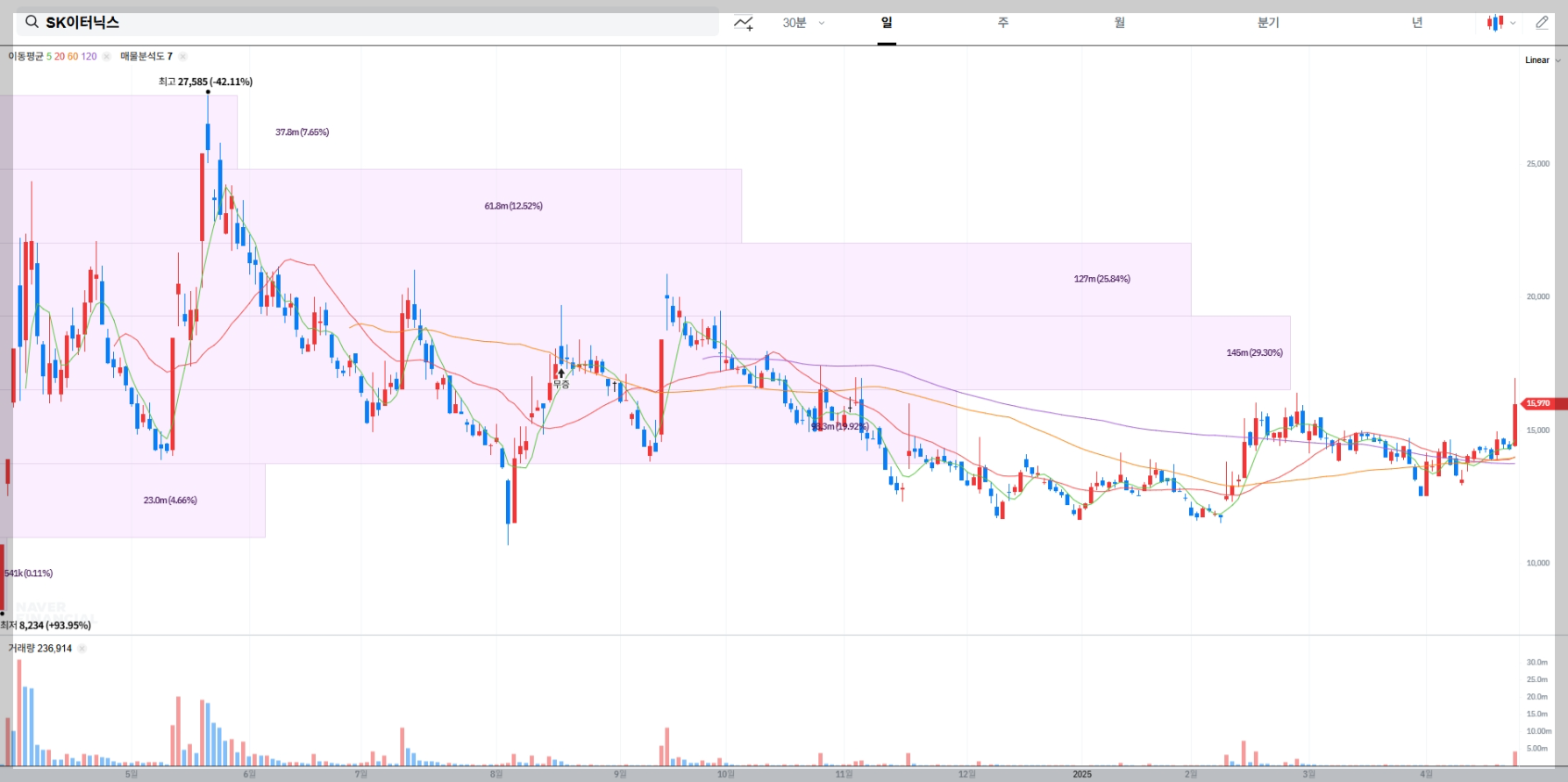This screenshot has height=782, width=1568.
Task: Expand the Linear scale dropdown
Action: pyautogui.click(x=1543, y=60)
